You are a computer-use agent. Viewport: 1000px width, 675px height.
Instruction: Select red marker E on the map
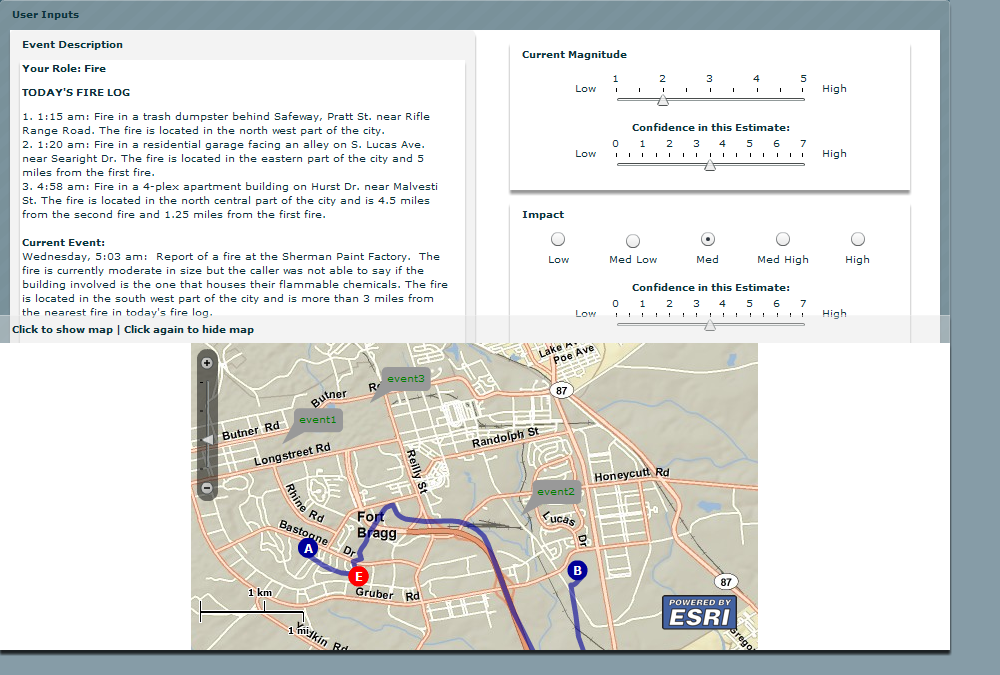358,576
